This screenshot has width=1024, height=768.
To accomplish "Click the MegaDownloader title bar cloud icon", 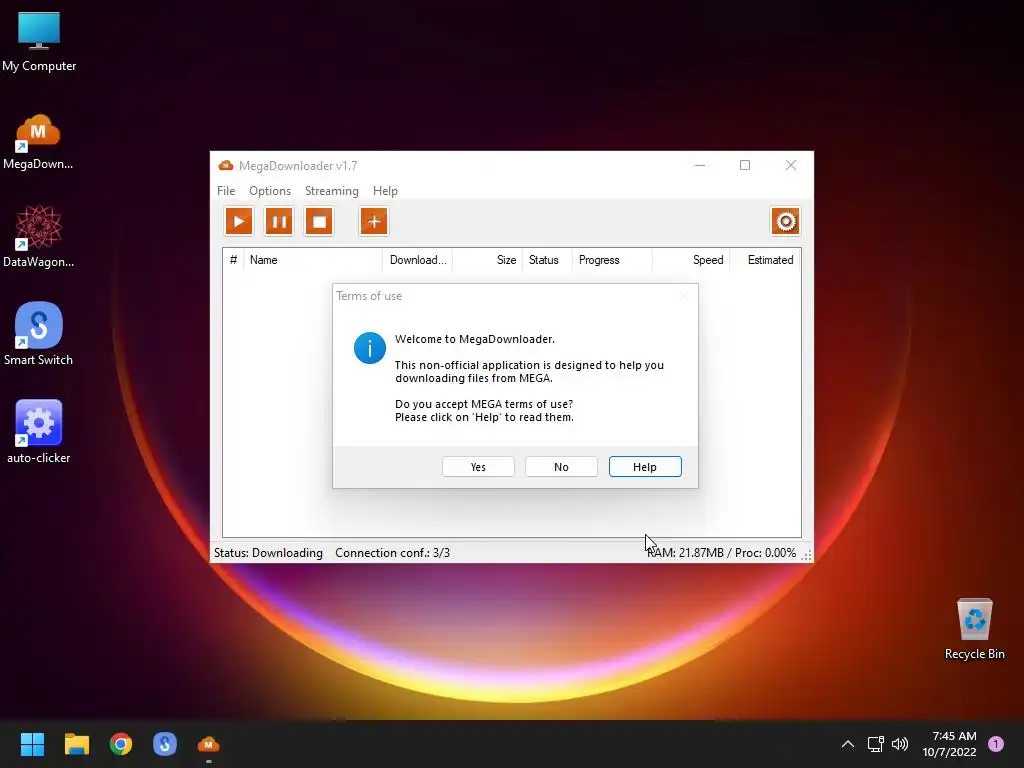I will (x=225, y=165).
